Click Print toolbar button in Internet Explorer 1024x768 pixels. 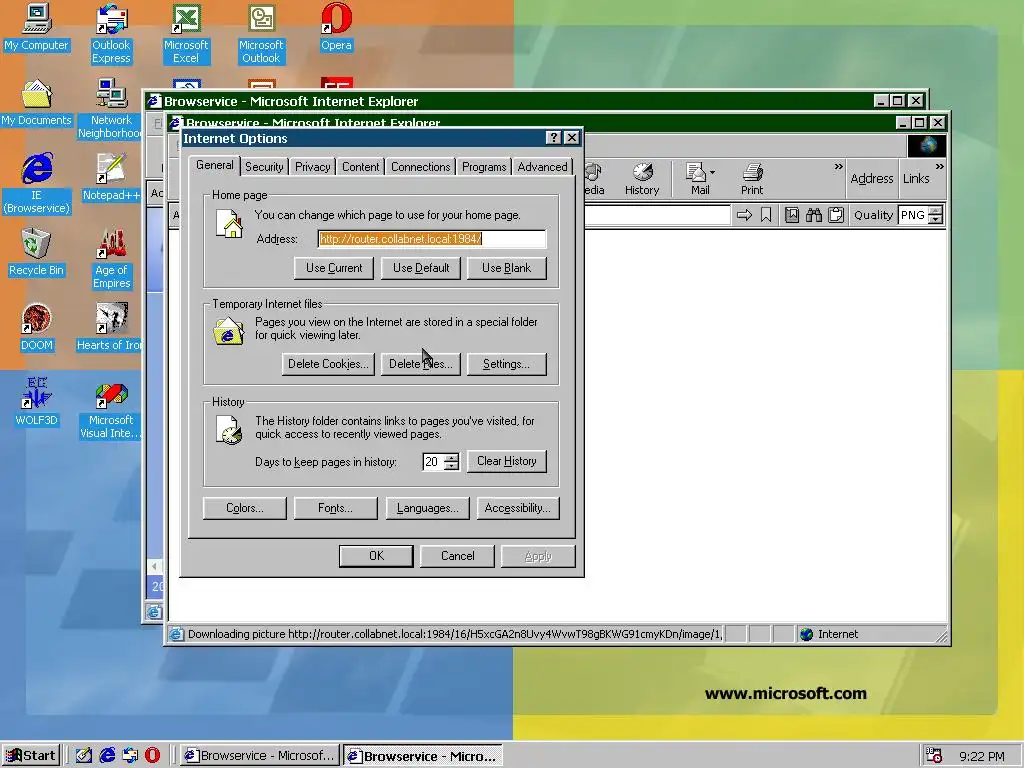(x=752, y=179)
